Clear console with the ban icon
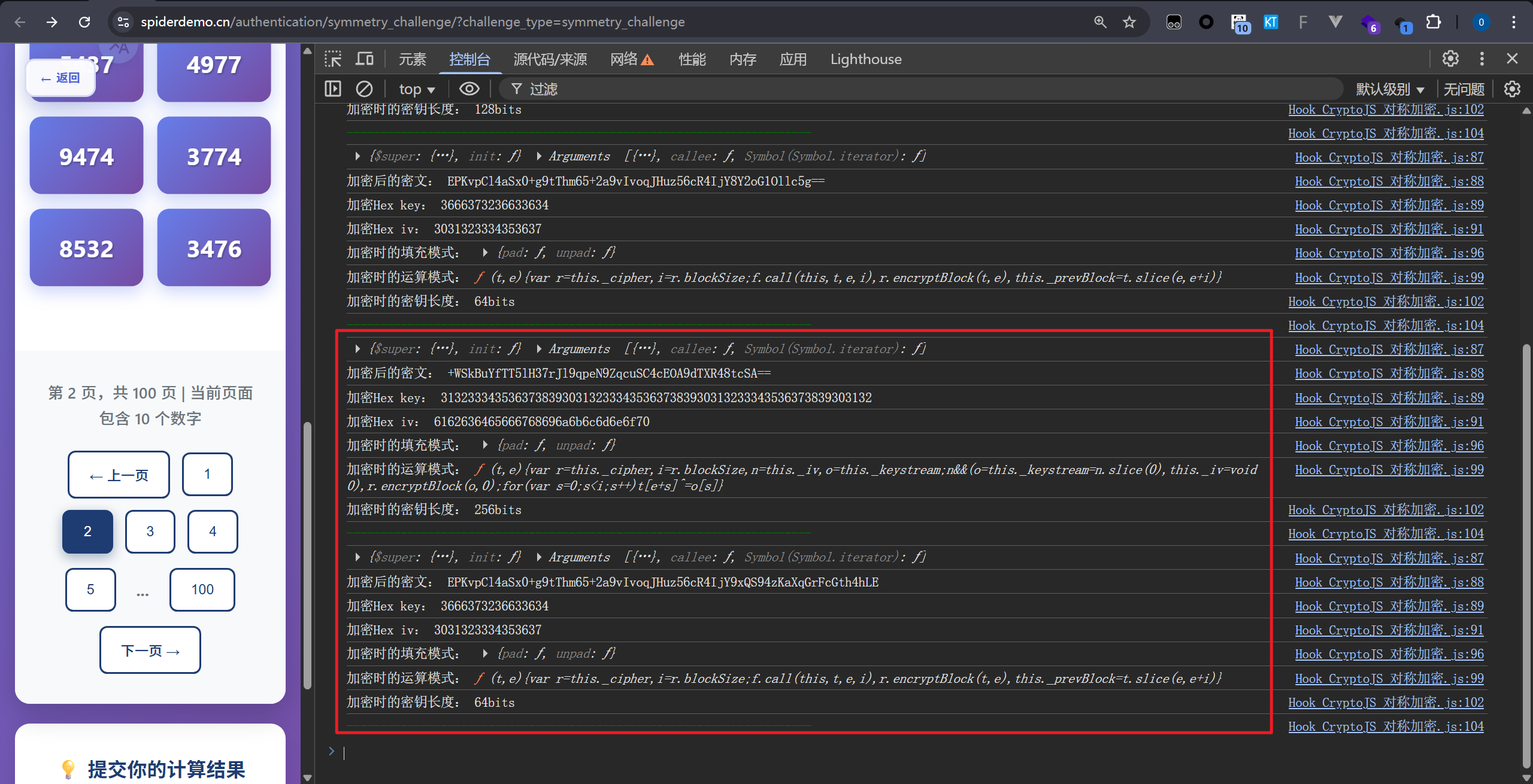This screenshot has width=1533, height=784. tap(364, 89)
